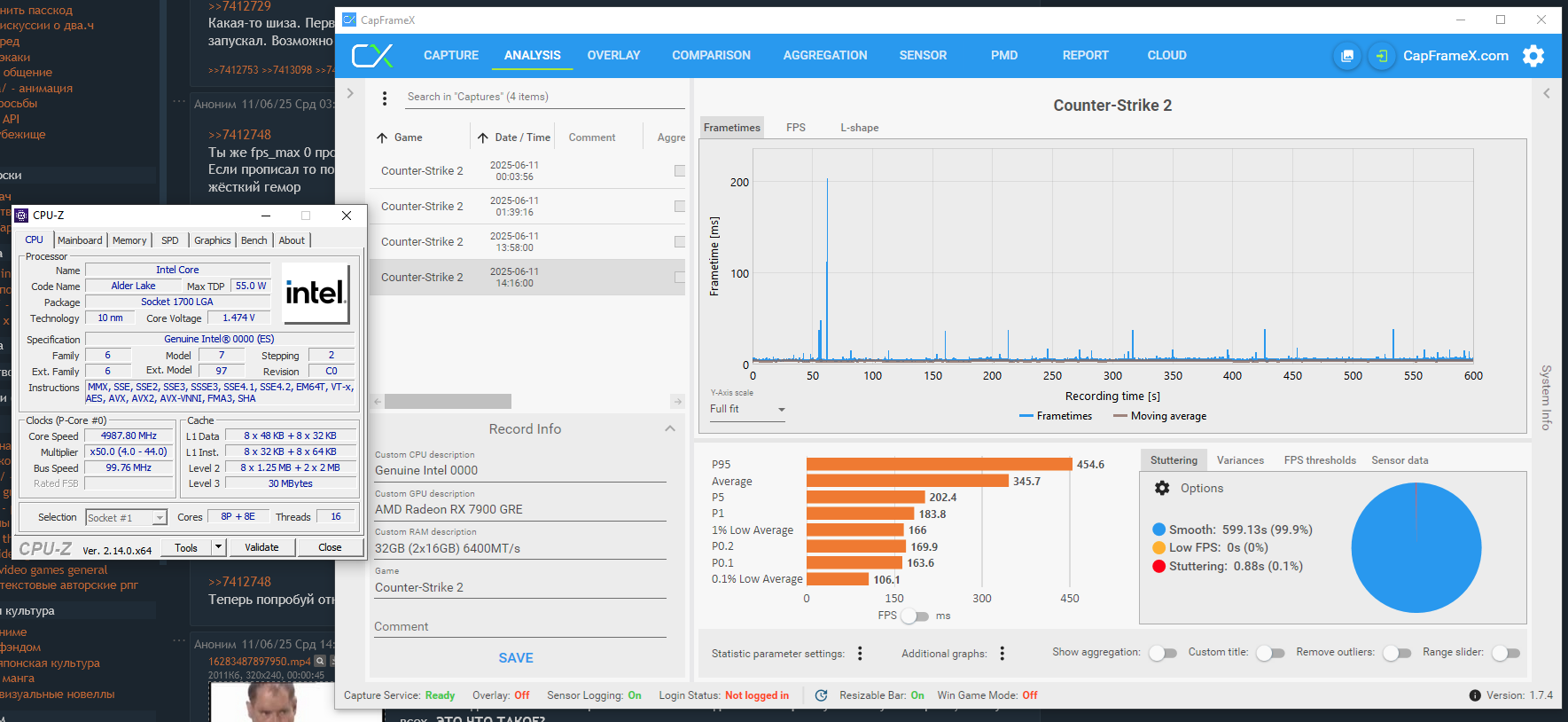
Task: Open the CapFrameX.com link
Action: click(1455, 56)
